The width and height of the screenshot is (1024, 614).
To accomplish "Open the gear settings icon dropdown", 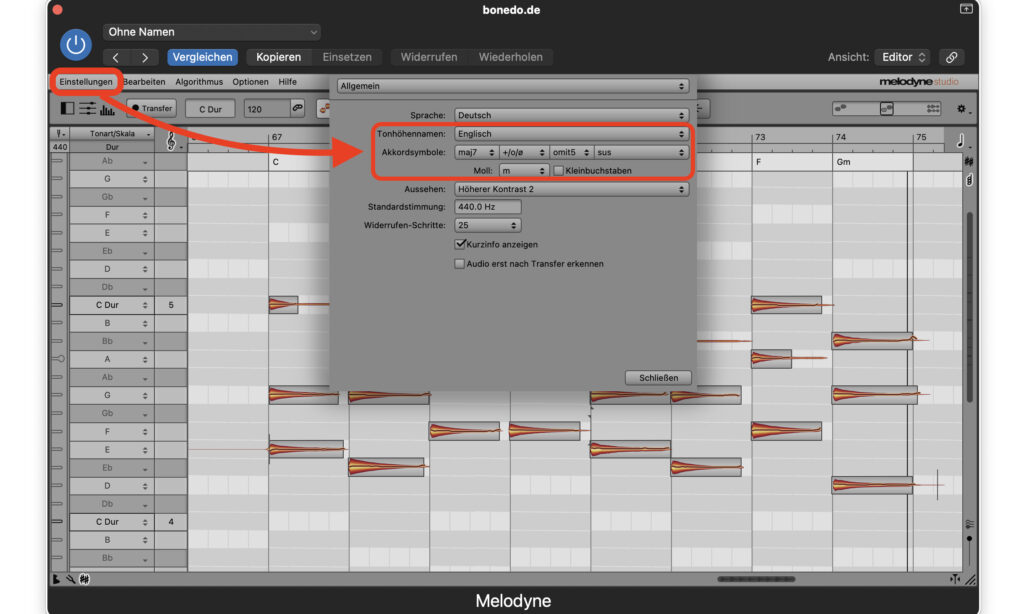I will [x=963, y=109].
